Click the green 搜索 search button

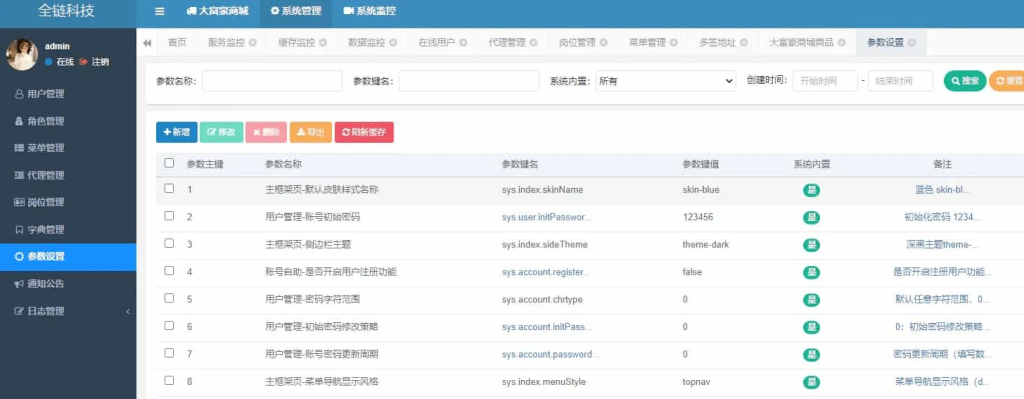(x=965, y=81)
